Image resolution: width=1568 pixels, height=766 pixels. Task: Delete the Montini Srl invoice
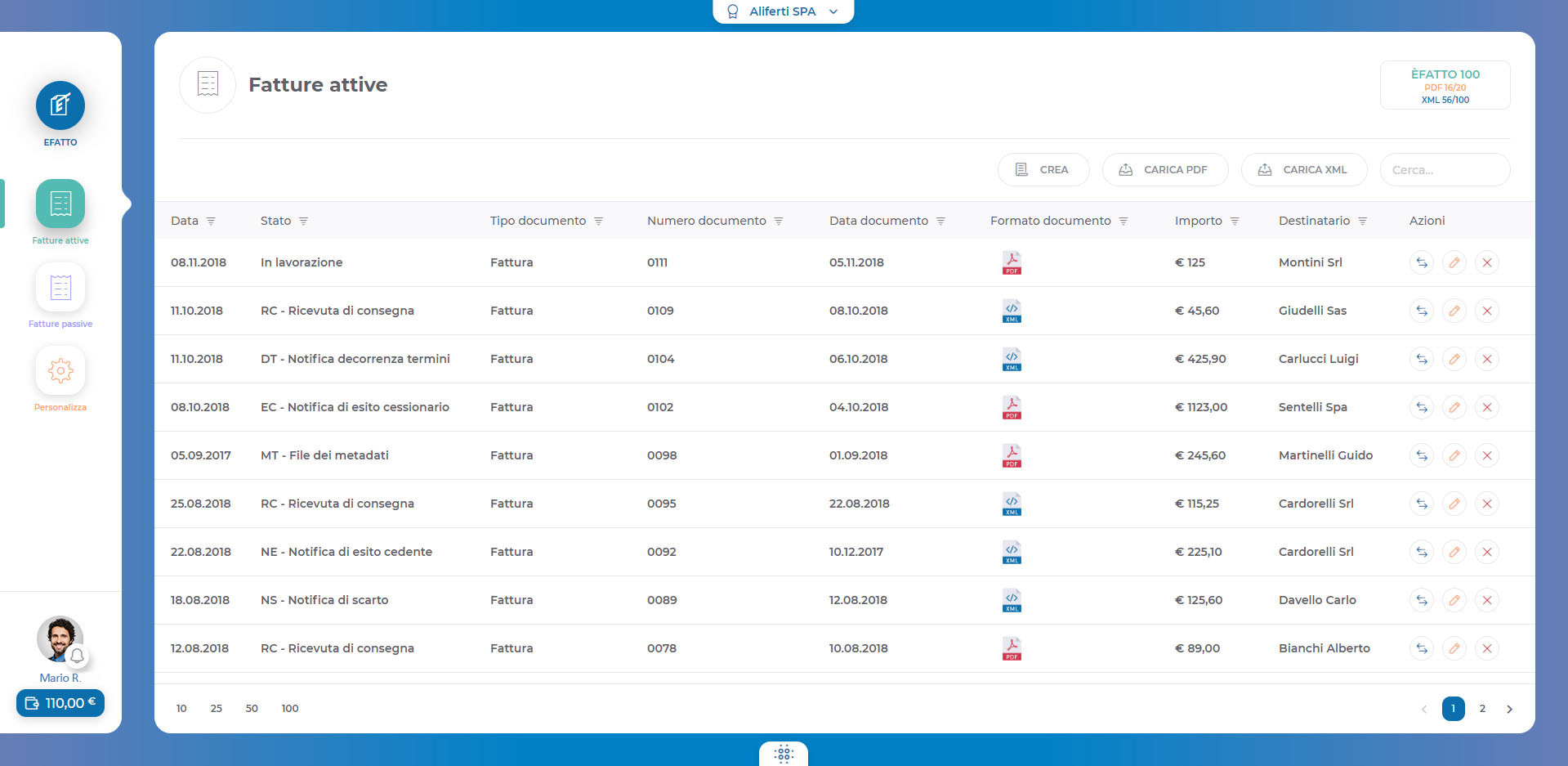click(x=1487, y=262)
